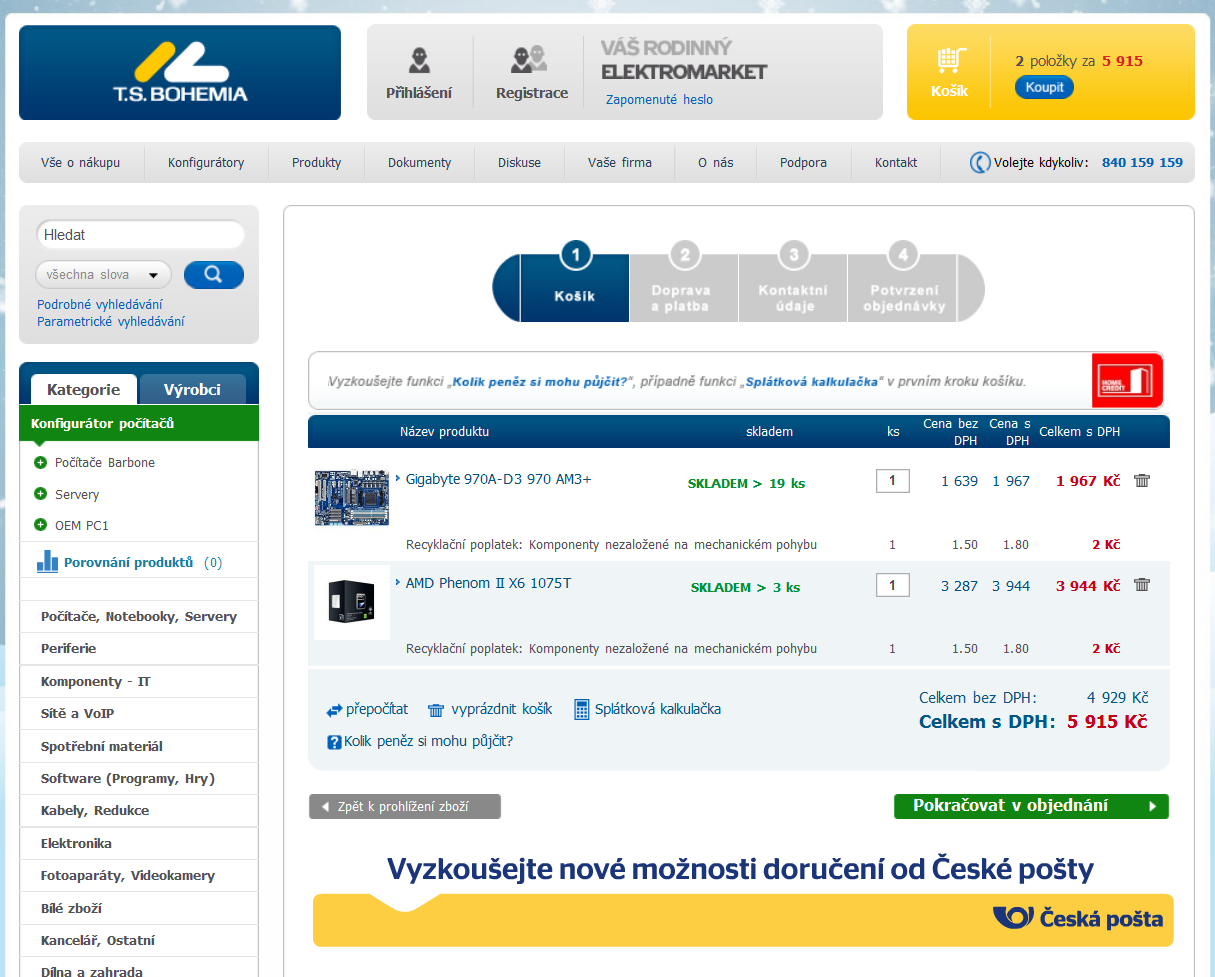This screenshot has width=1215, height=977.
Task: Open 'O nás' menu item
Action: coord(715,162)
